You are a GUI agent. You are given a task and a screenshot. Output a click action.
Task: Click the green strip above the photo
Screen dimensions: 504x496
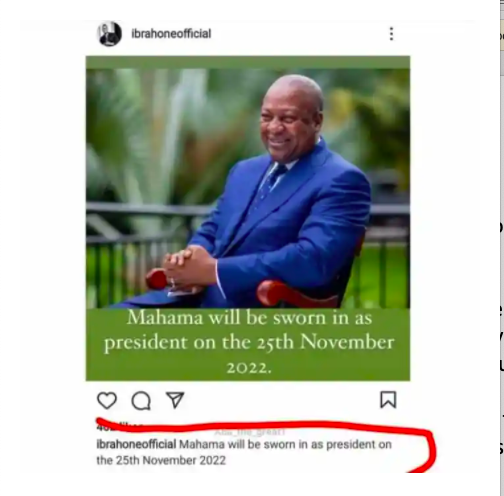[248, 62]
